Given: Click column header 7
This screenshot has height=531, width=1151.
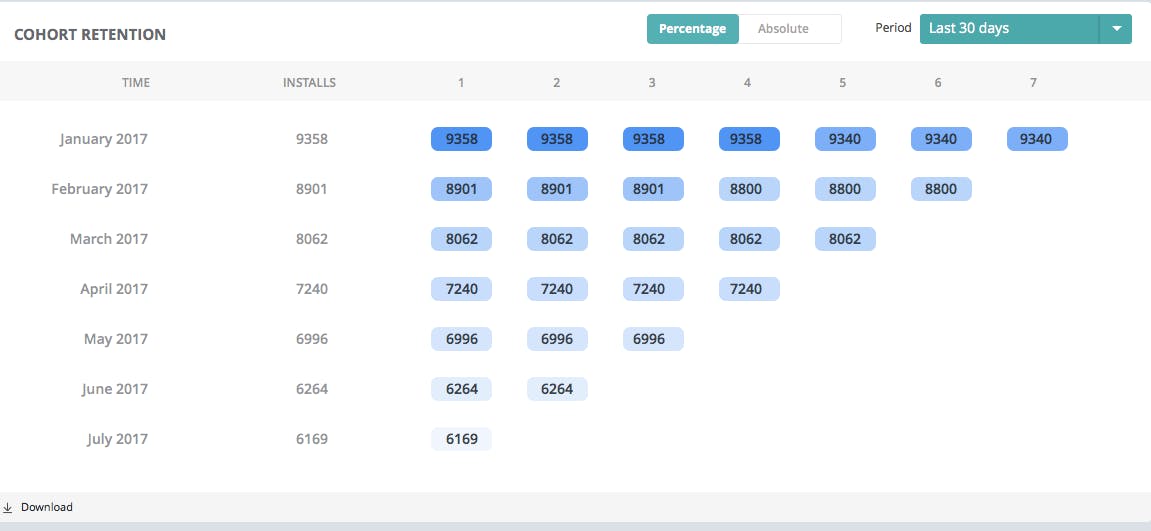Looking at the screenshot, I should [x=1033, y=83].
